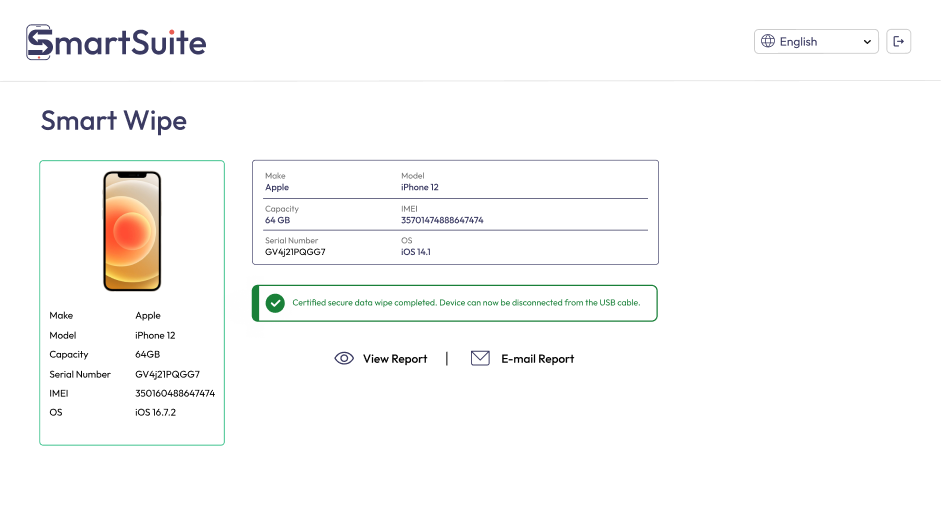Open the View Report link

[x=394, y=359]
